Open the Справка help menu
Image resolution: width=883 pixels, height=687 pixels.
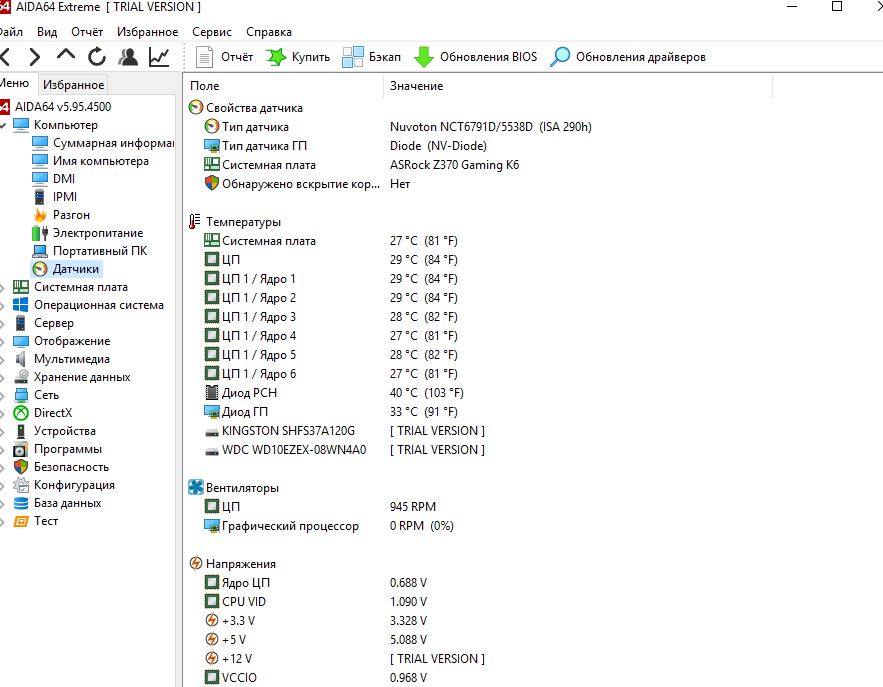coord(269,32)
